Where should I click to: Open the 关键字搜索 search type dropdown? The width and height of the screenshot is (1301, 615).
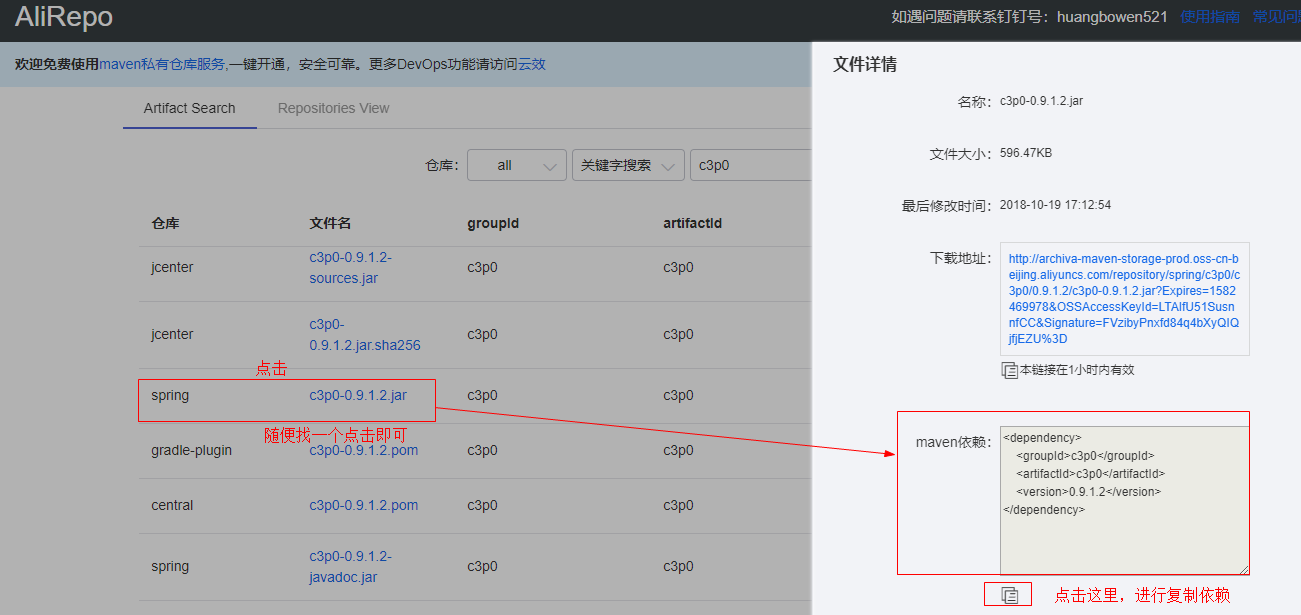[x=627, y=165]
